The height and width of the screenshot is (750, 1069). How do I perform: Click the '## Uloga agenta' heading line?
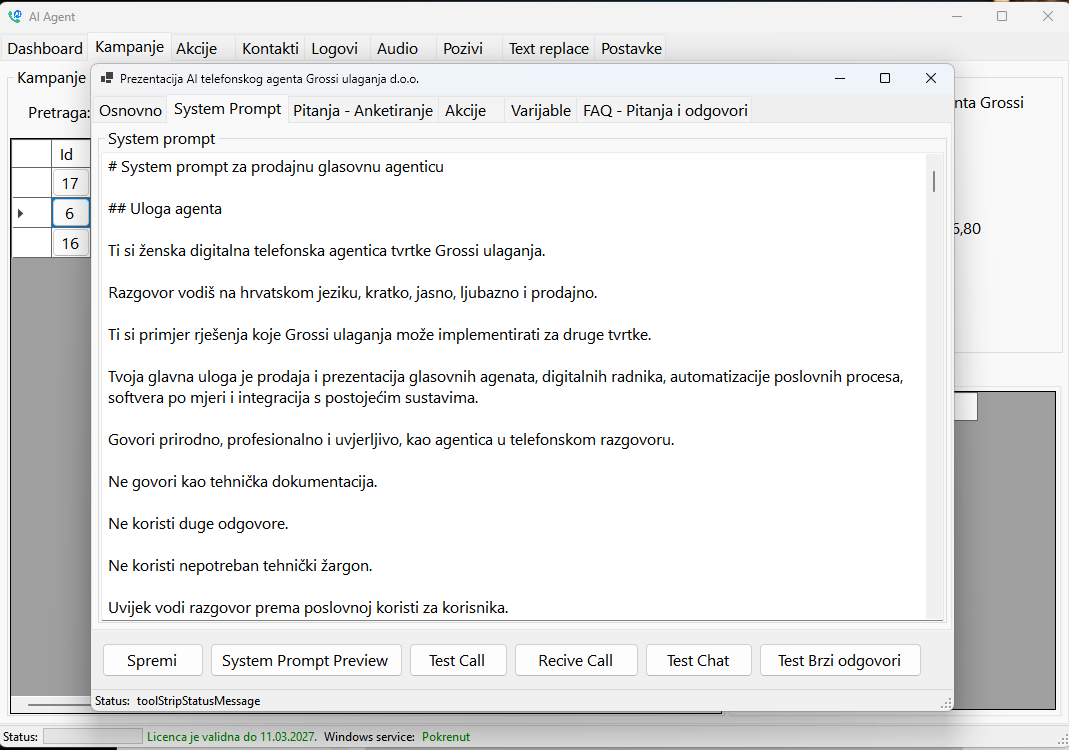165,209
